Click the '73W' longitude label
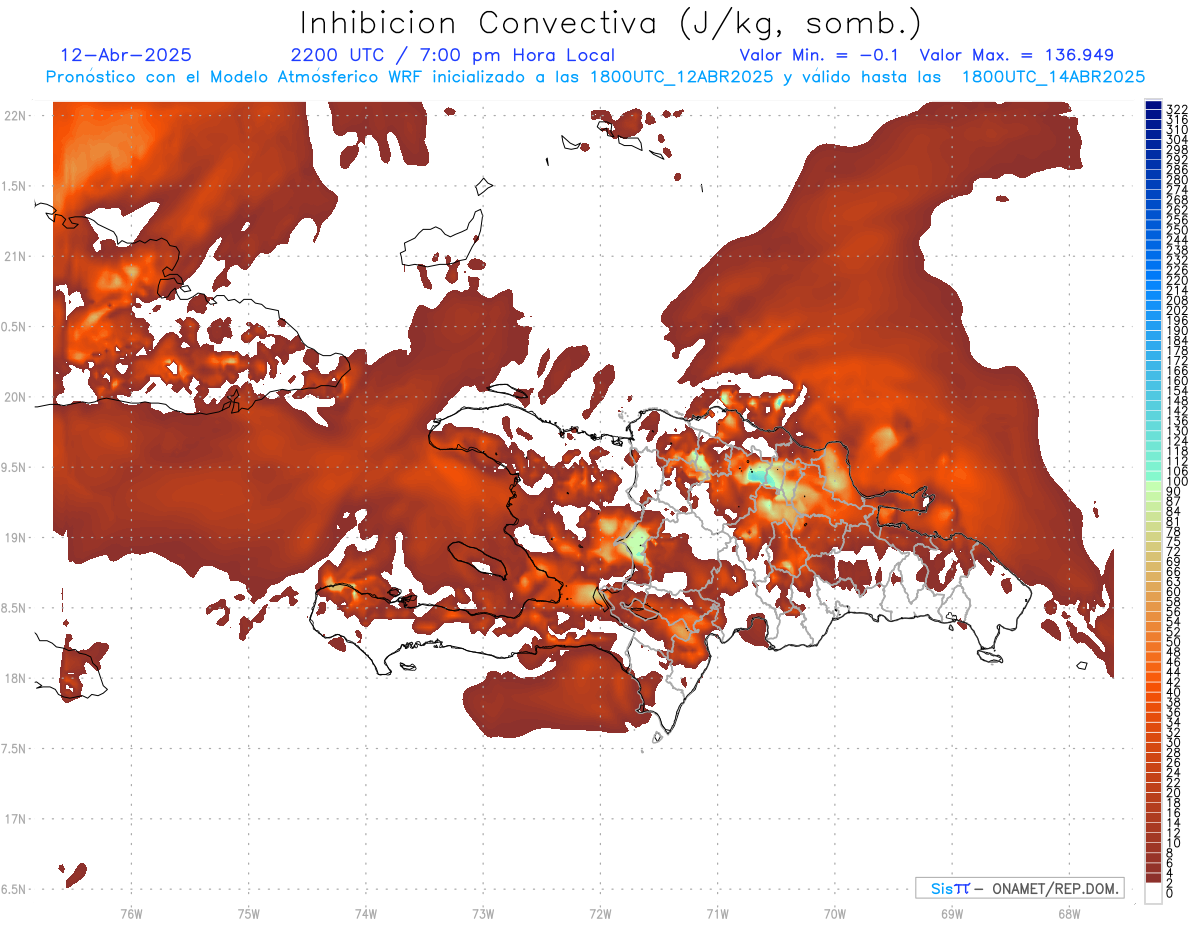This screenshot has height=927, width=1200. tap(483, 913)
